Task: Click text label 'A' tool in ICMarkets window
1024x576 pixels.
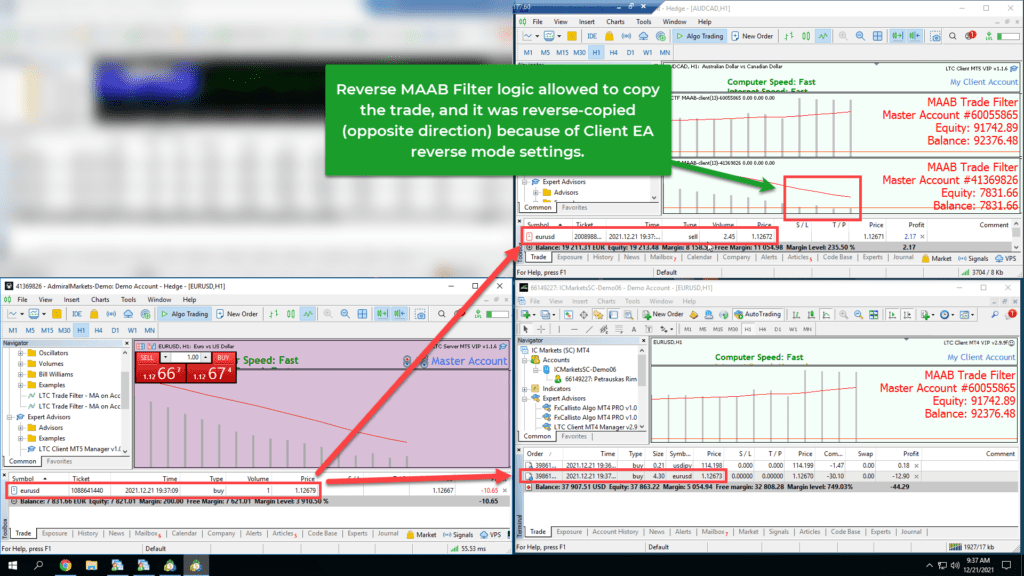Action: pyautogui.click(x=633, y=330)
